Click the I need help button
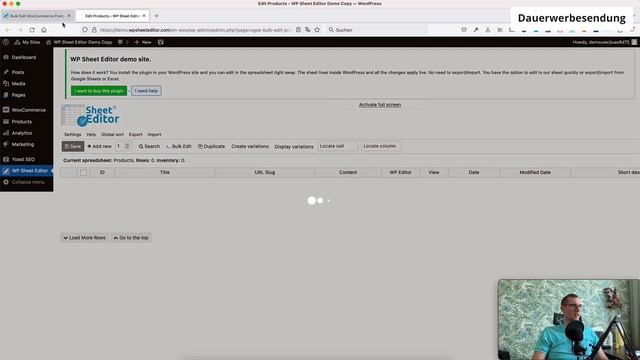 tap(146, 91)
